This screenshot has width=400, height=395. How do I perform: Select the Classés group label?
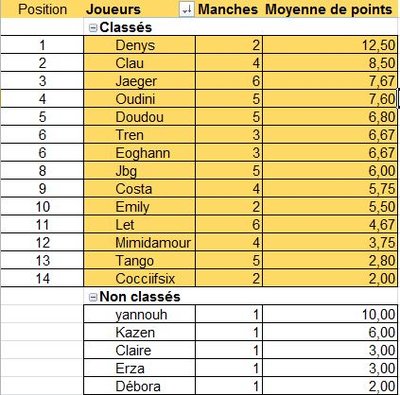tap(126, 28)
